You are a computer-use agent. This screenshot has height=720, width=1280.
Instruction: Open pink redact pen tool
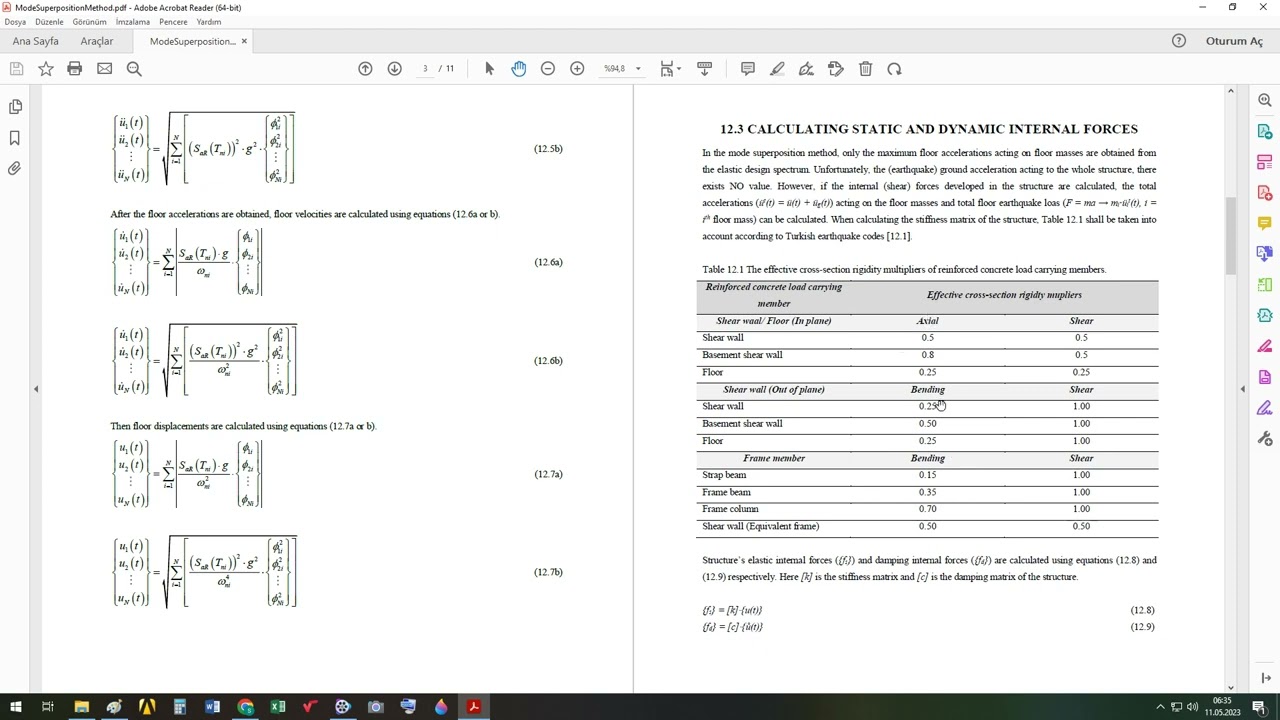tap(1264, 346)
